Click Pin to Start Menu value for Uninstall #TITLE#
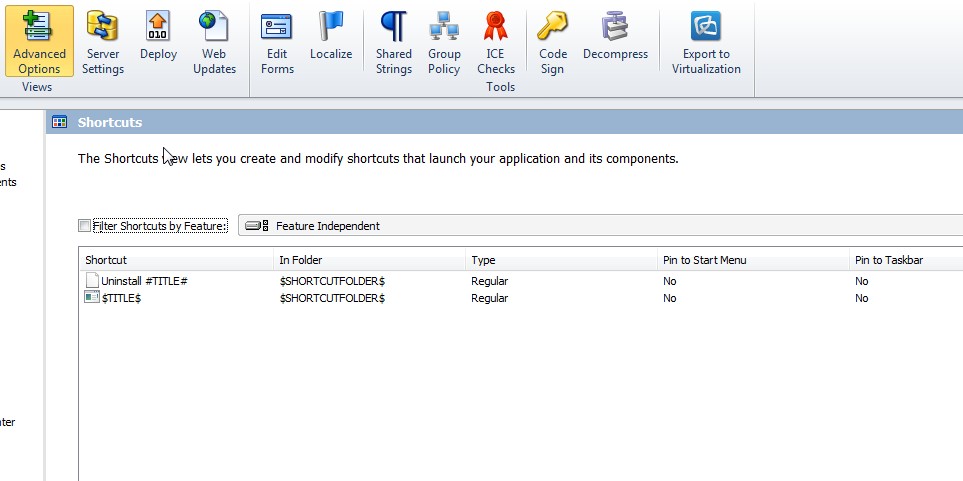The width and height of the screenshot is (963, 481). pos(669,281)
